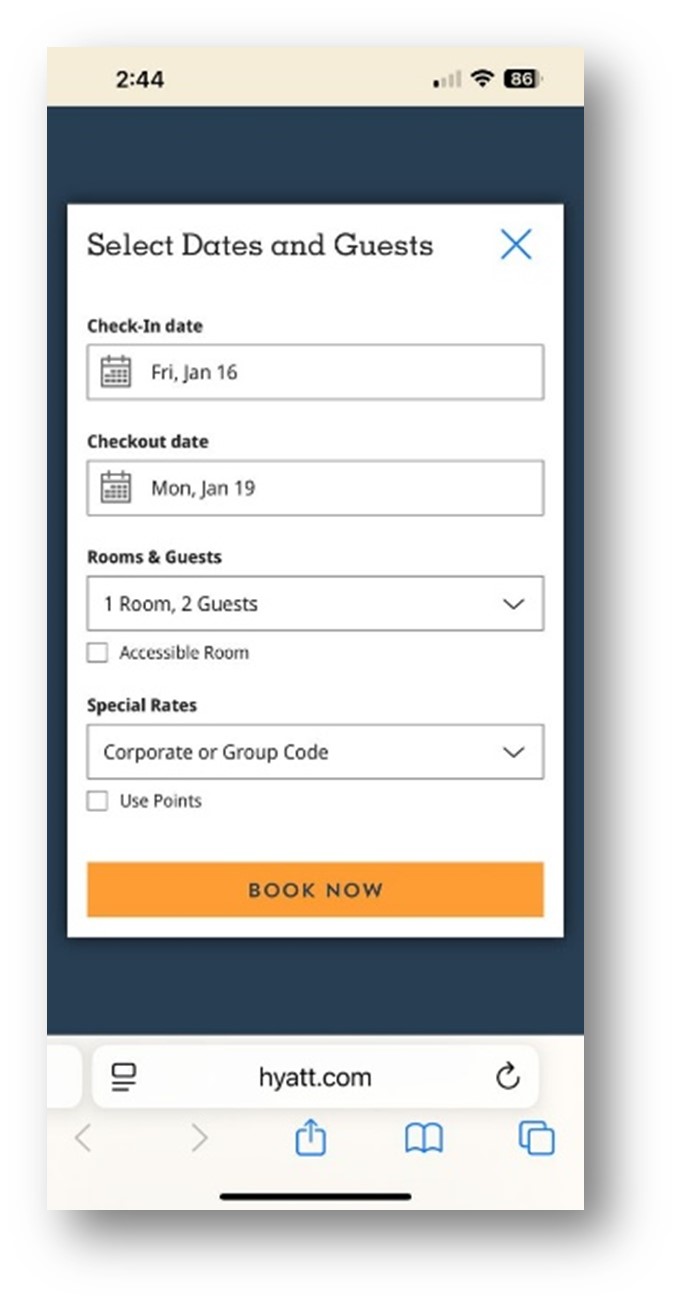Go back with Safari back arrow
Image resolution: width=679 pixels, height=1305 pixels.
pos(83,1138)
